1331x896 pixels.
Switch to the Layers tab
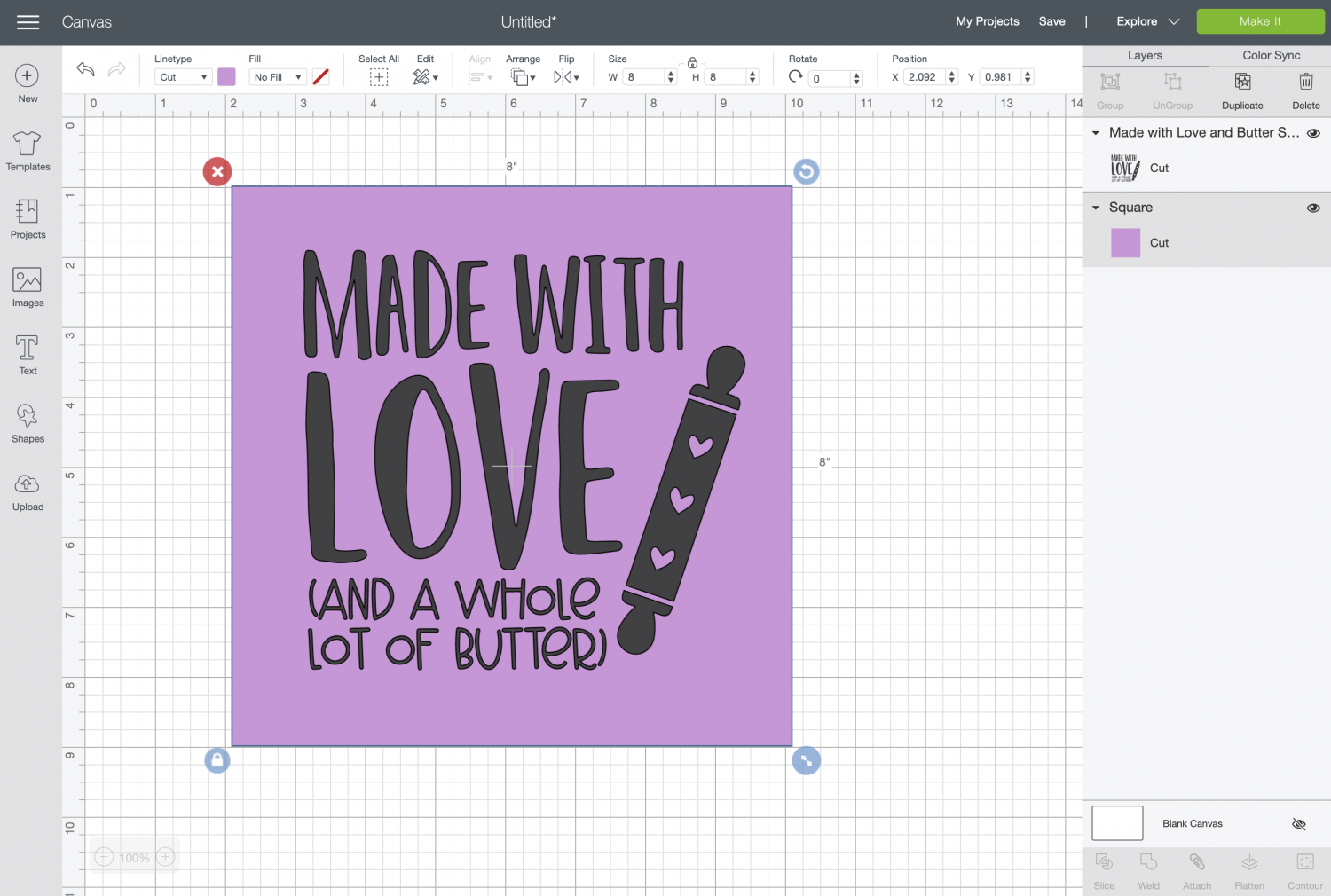point(1145,55)
